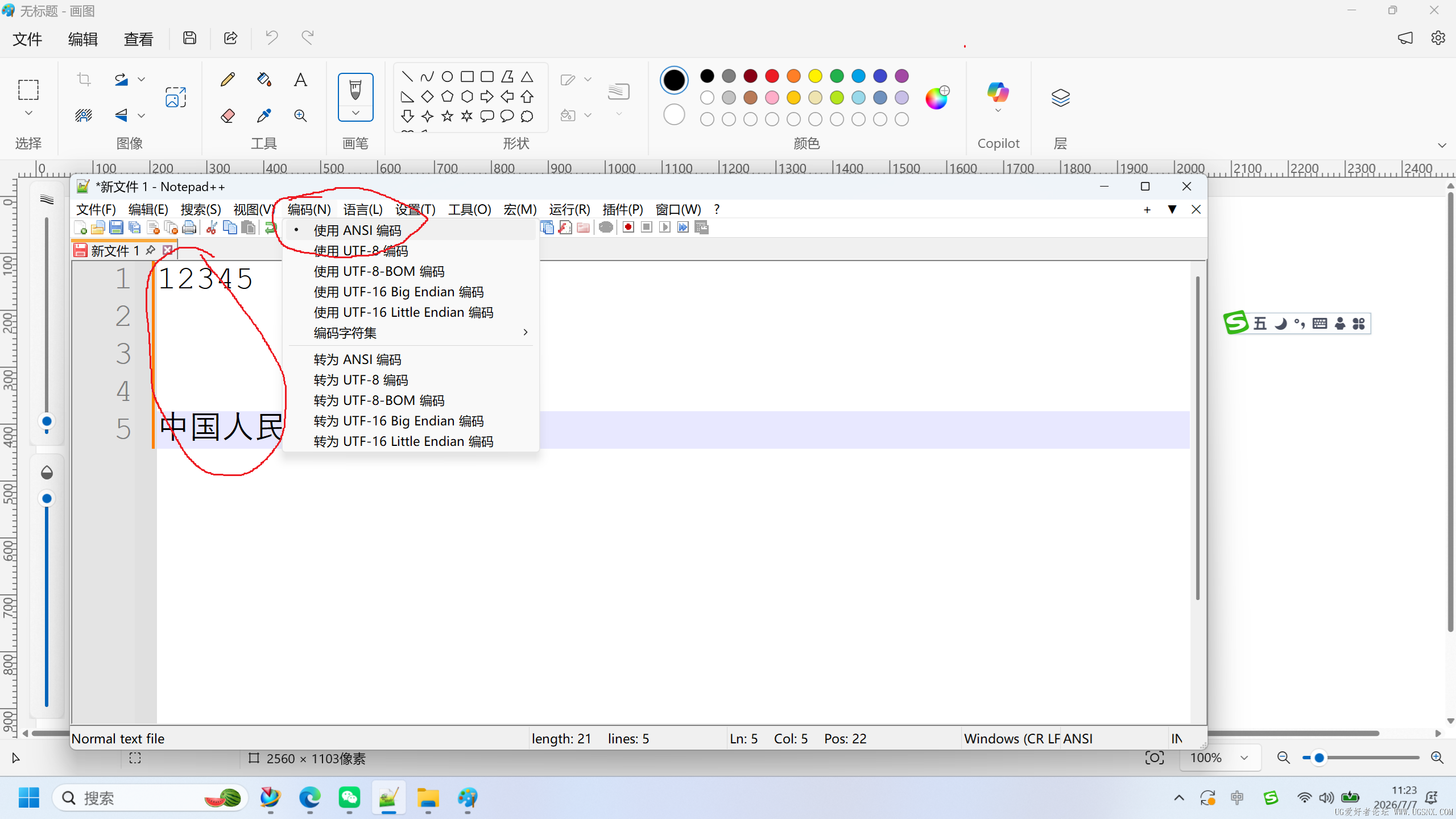Open Paint settings gear

coord(1438,38)
